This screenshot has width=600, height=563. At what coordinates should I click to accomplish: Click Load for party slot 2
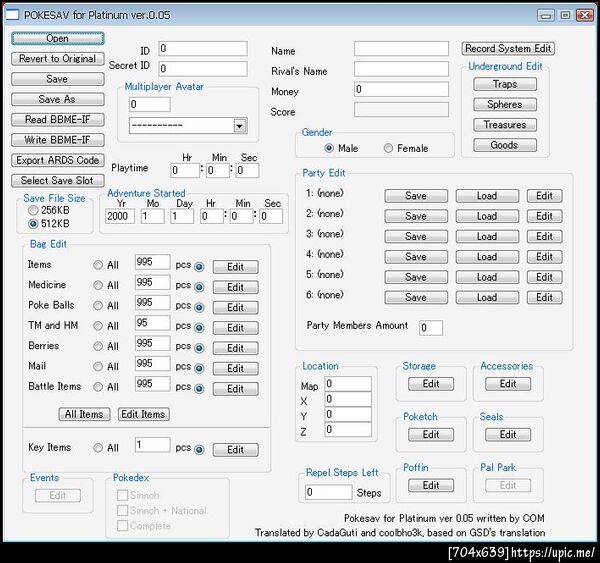click(x=487, y=216)
